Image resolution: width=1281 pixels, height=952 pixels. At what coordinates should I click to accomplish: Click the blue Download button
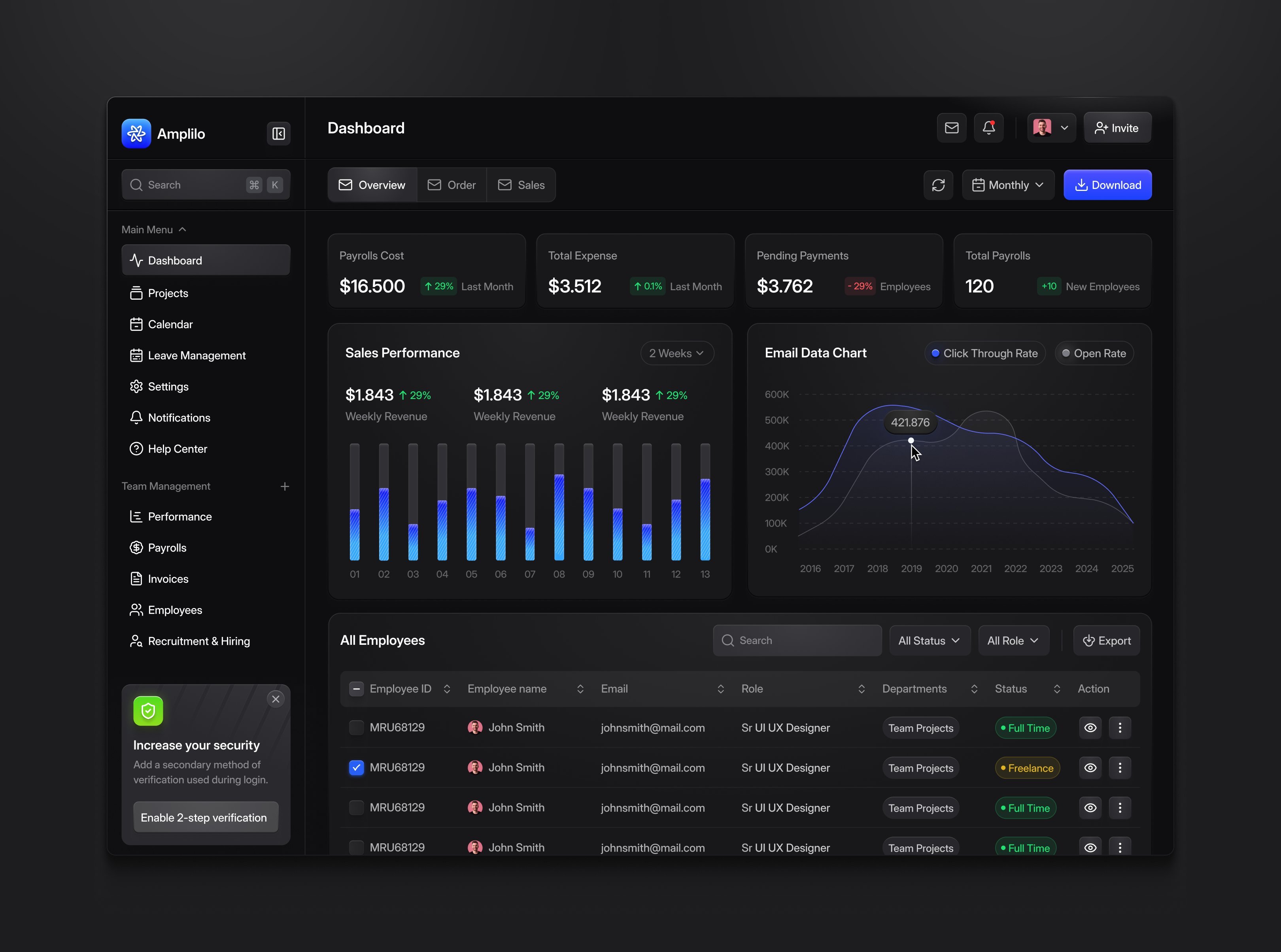click(x=1107, y=185)
